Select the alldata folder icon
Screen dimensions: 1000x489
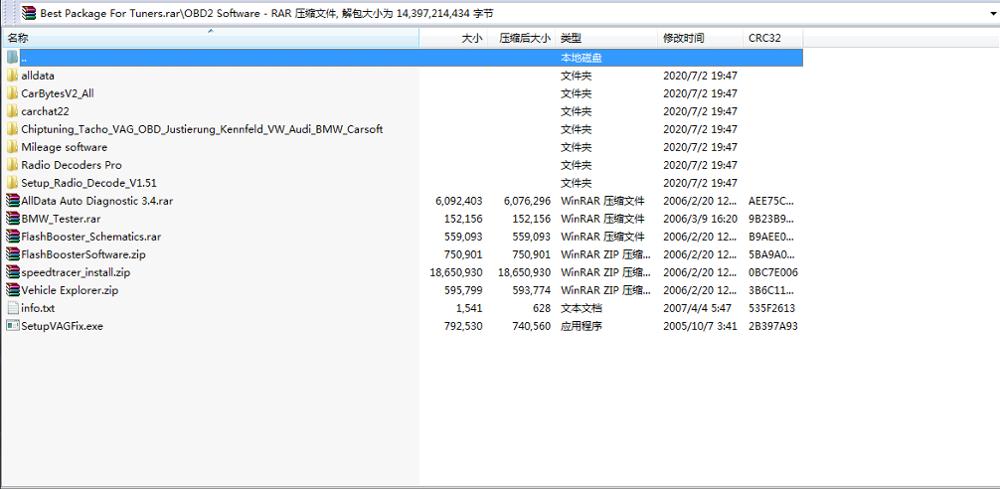12,75
